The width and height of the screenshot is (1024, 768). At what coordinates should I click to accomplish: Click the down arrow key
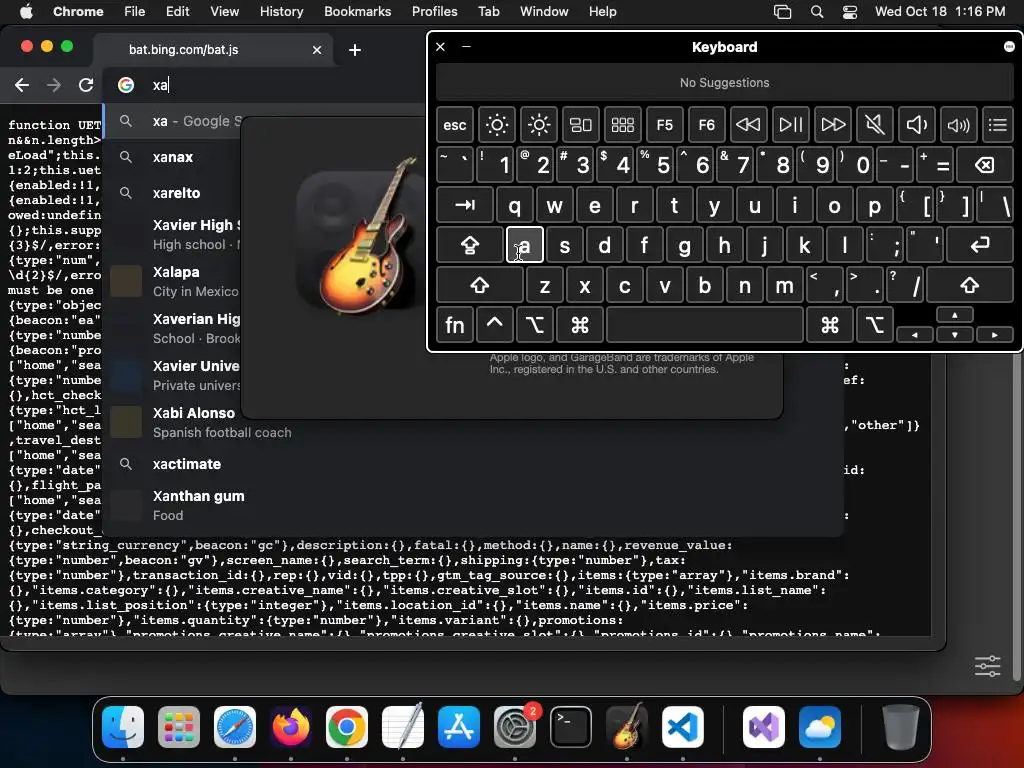point(955,334)
